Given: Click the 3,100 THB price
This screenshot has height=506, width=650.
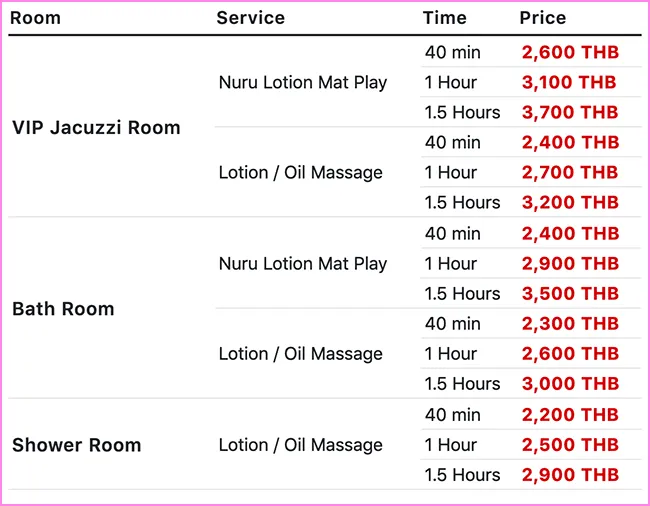Looking at the screenshot, I should [x=569, y=82].
